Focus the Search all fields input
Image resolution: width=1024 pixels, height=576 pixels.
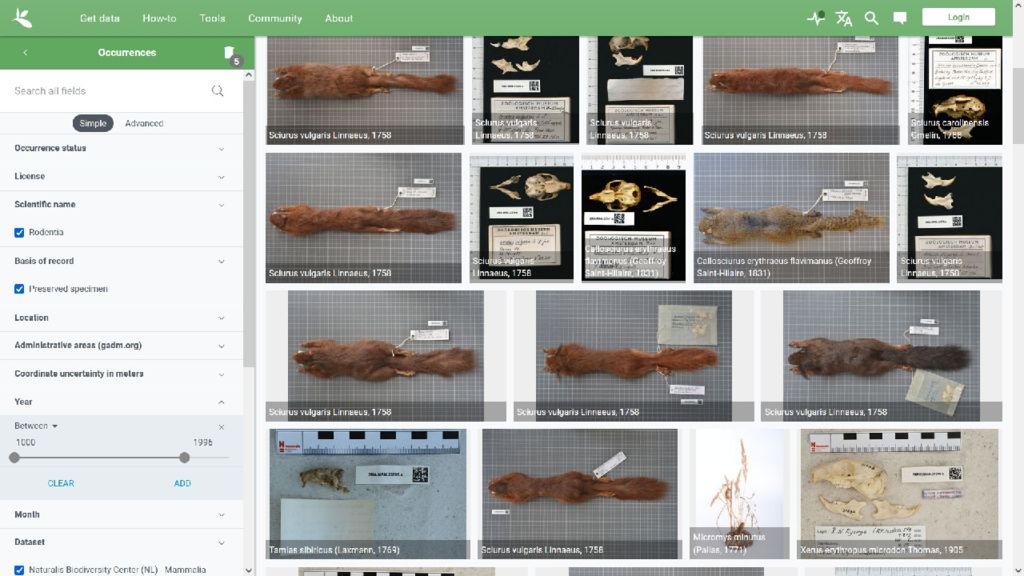(x=110, y=91)
